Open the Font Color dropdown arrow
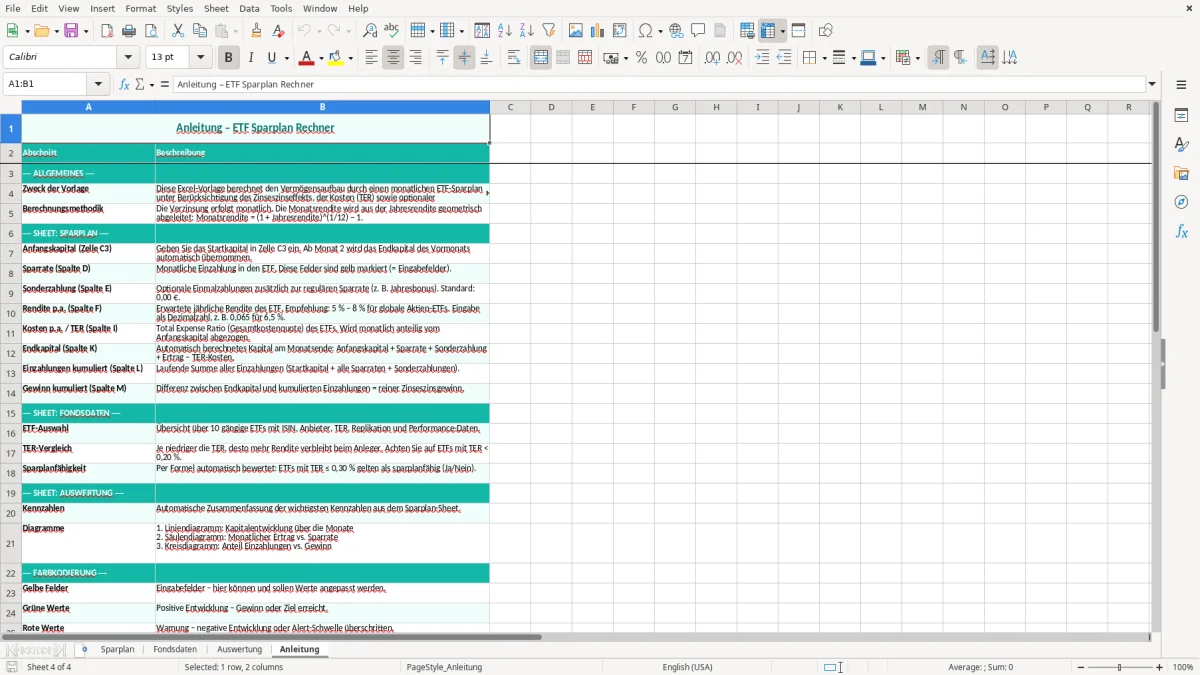Image resolution: width=1200 pixels, height=675 pixels. tap(321, 58)
